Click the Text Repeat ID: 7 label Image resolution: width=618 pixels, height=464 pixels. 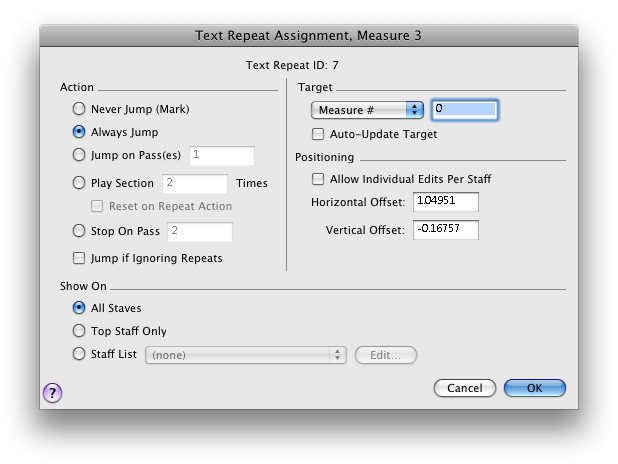292,65
